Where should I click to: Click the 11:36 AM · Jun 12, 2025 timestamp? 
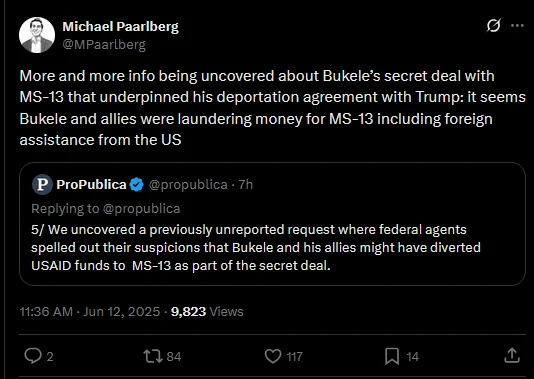tap(90, 312)
